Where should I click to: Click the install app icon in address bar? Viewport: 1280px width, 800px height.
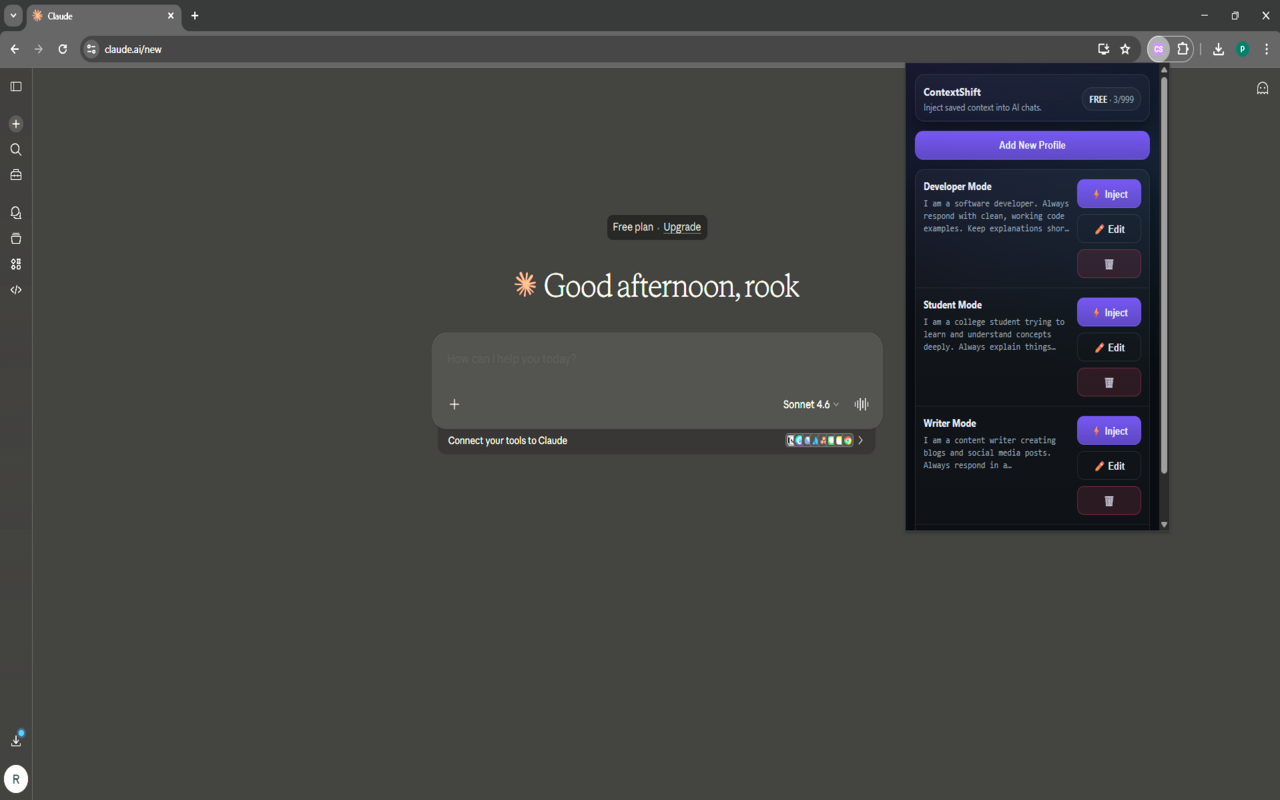(1103, 49)
